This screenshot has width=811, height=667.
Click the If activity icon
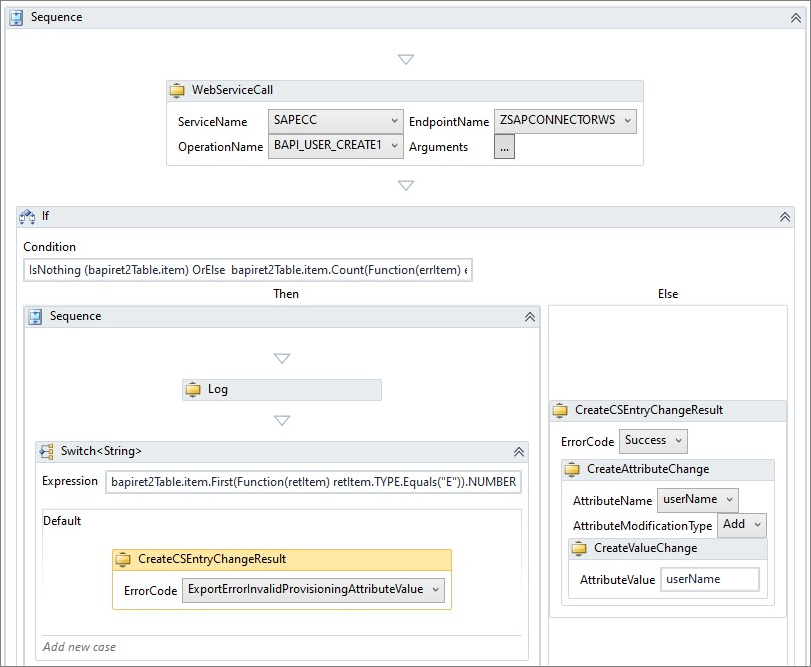tap(28, 217)
